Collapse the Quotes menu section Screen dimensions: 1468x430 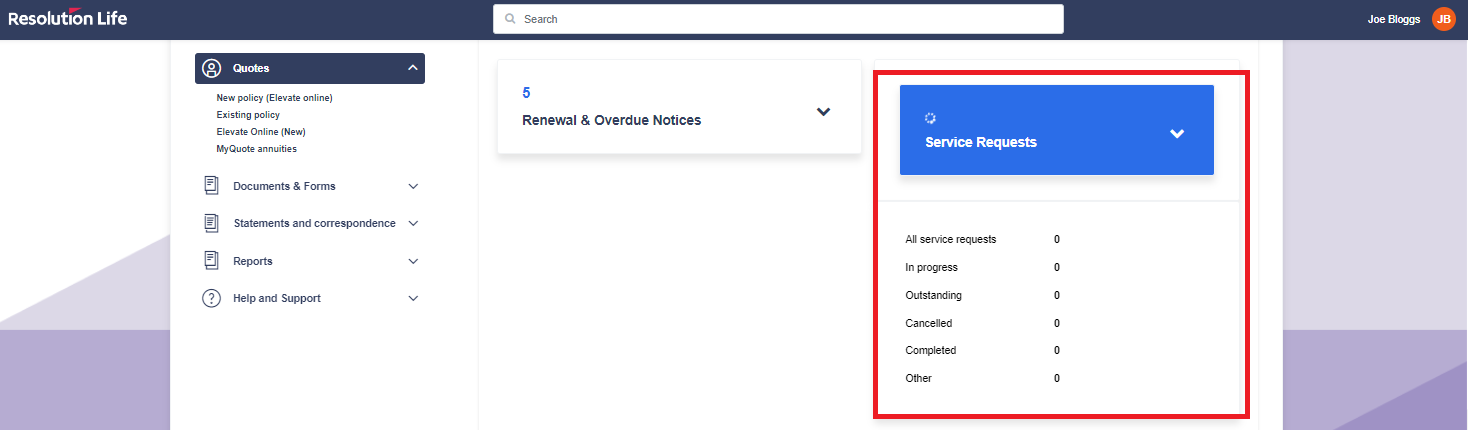point(310,68)
